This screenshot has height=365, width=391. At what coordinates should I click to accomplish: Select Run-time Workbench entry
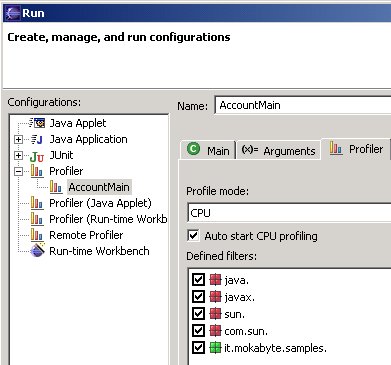coord(99,251)
